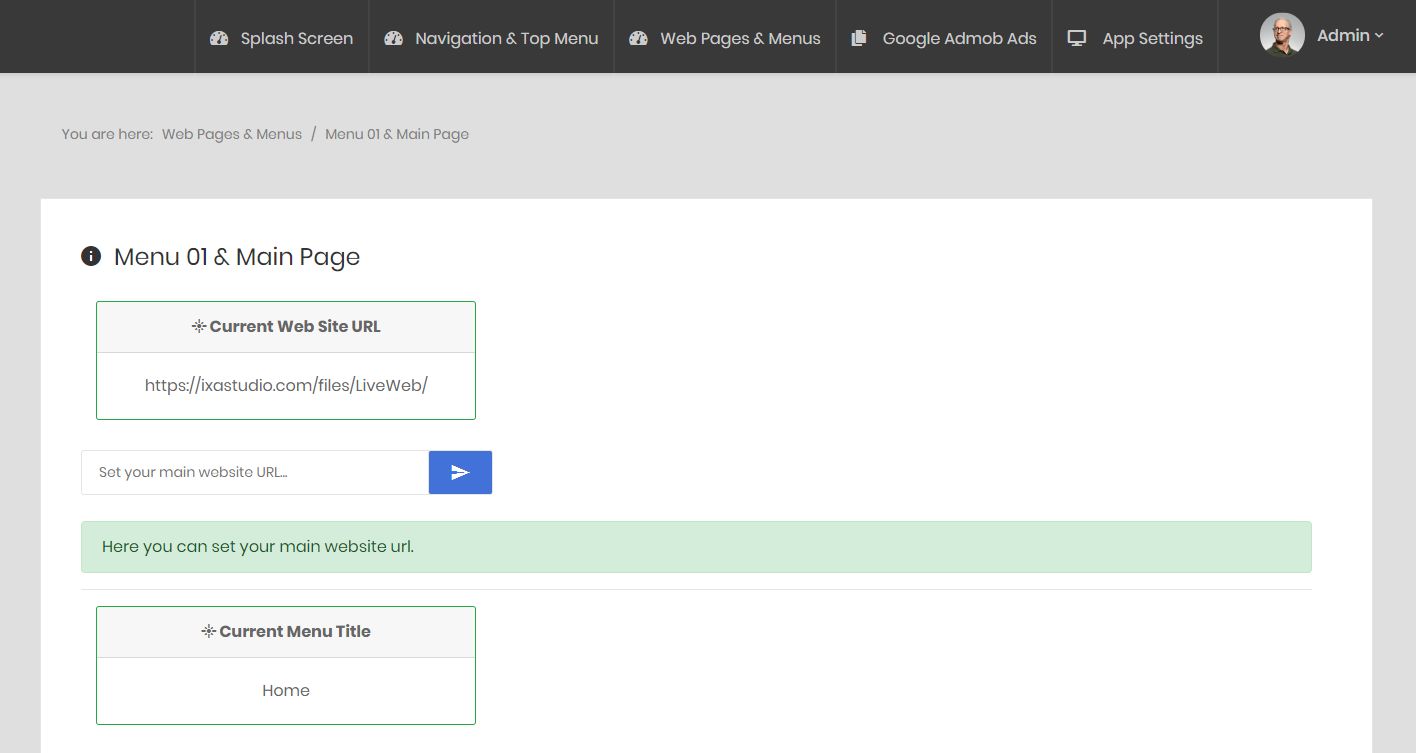Click the Home menu title value
1416x753 pixels.
(286, 690)
